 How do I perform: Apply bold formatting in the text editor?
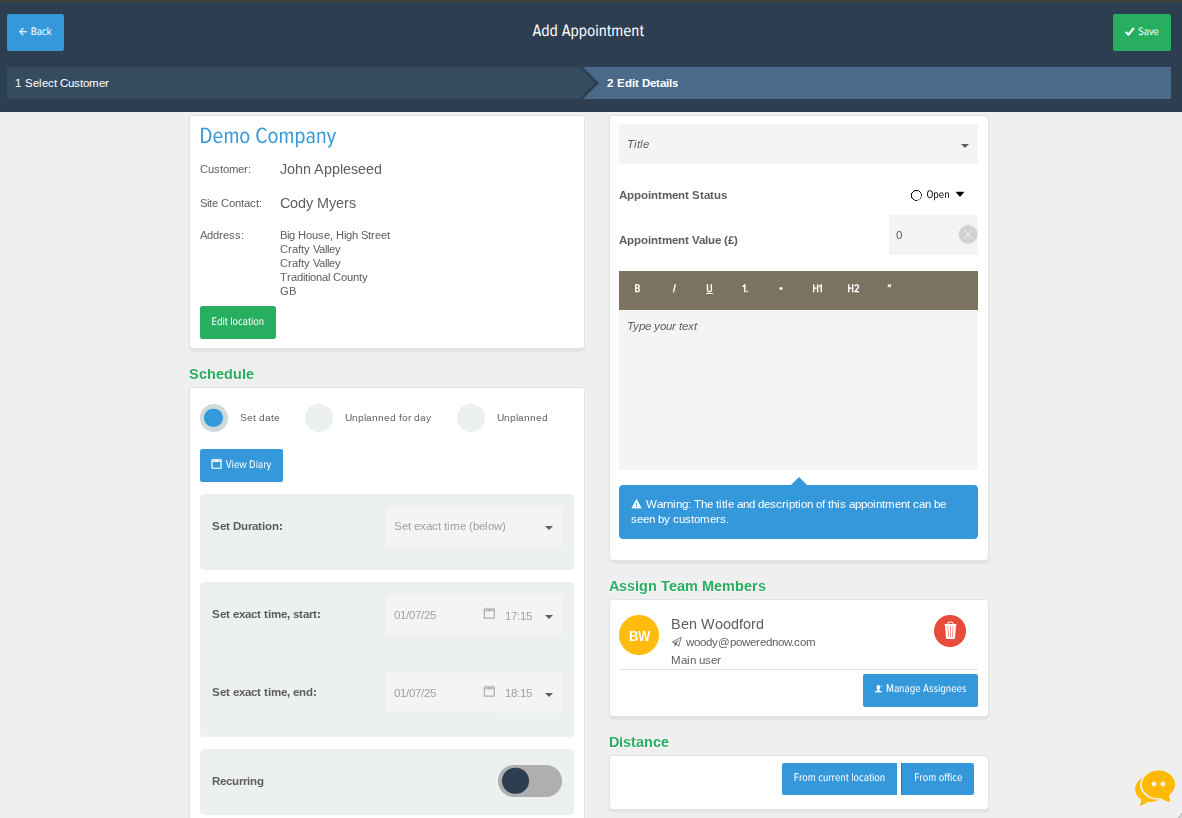637,289
